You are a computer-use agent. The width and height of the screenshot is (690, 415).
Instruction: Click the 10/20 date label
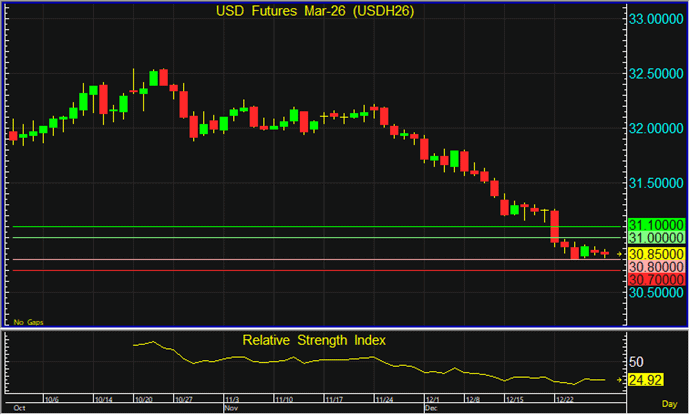pos(141,398)
